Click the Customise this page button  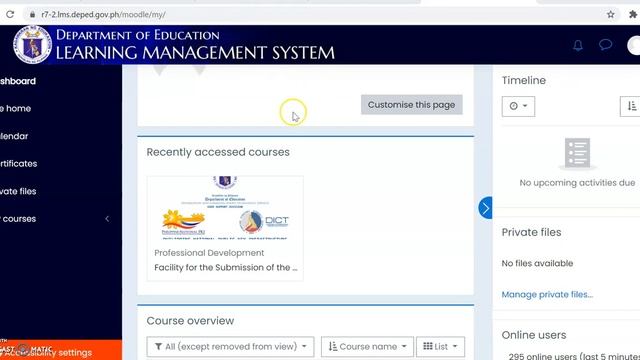[x=411, y=105]
